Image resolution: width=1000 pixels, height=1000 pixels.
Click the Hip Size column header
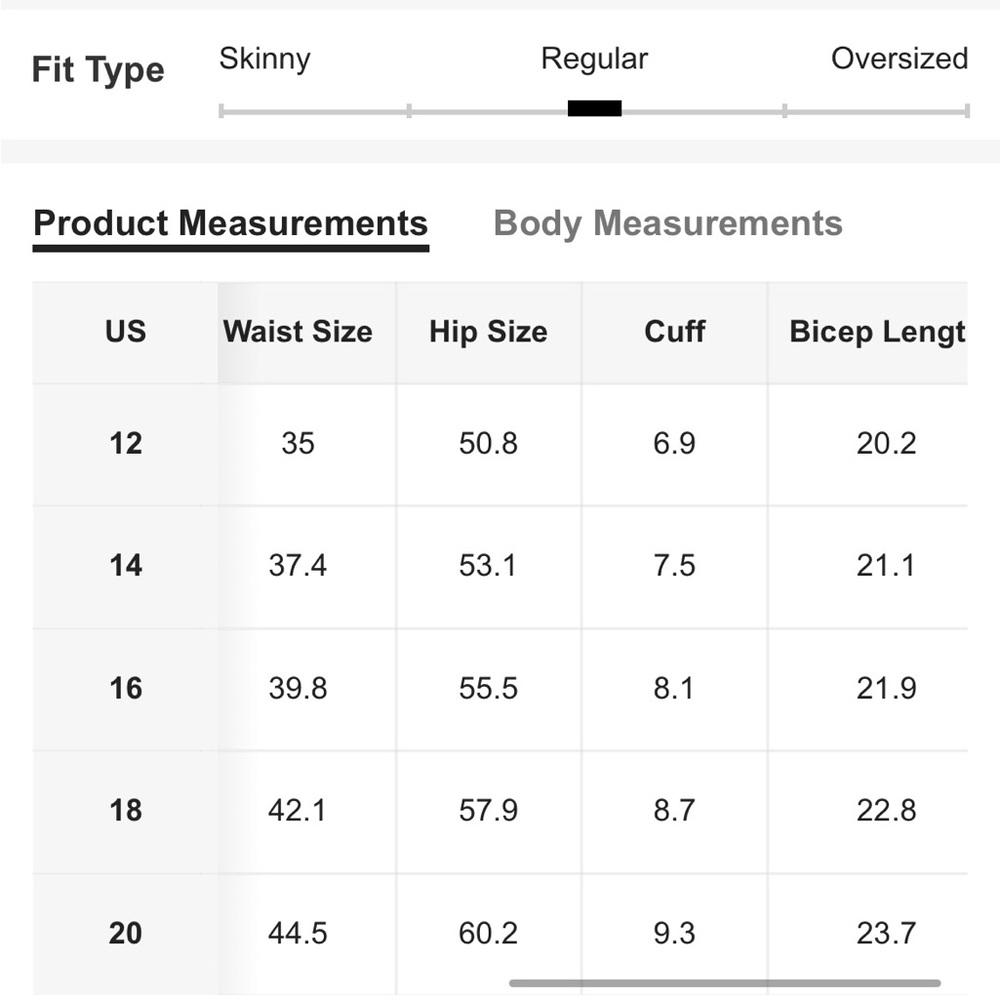click(x=489, y=332)
